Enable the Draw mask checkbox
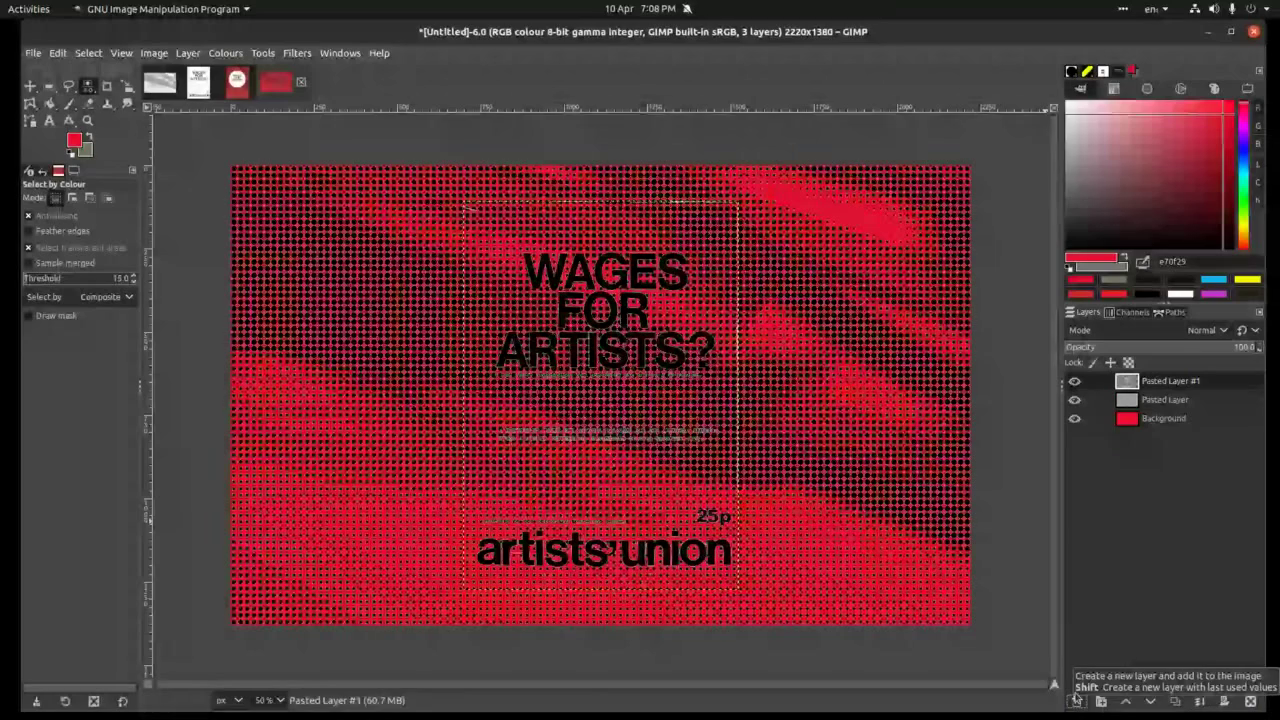Image resolution: width=1280 pixels, height=720 pixels. tap(28, 316)
